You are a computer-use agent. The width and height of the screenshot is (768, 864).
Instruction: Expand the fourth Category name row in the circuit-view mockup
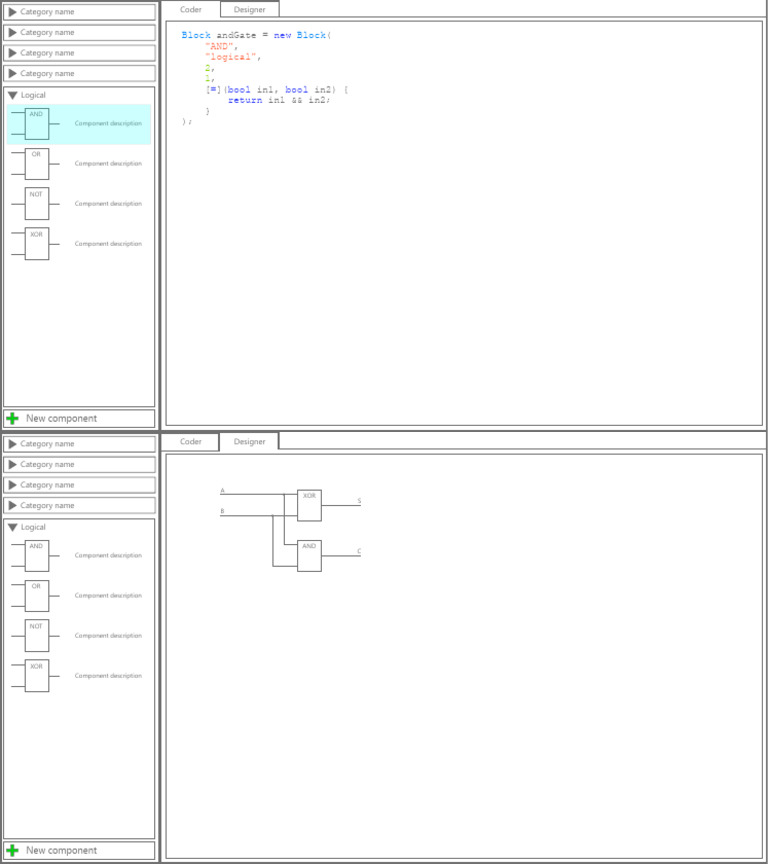click(79, 505)
